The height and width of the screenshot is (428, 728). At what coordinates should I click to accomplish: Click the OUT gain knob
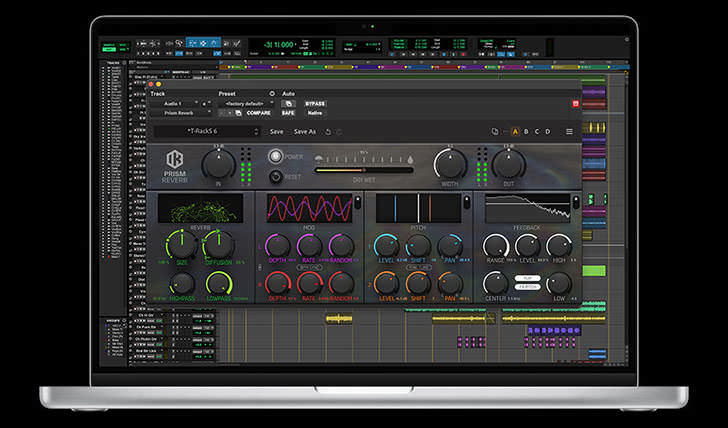(508, 164)
